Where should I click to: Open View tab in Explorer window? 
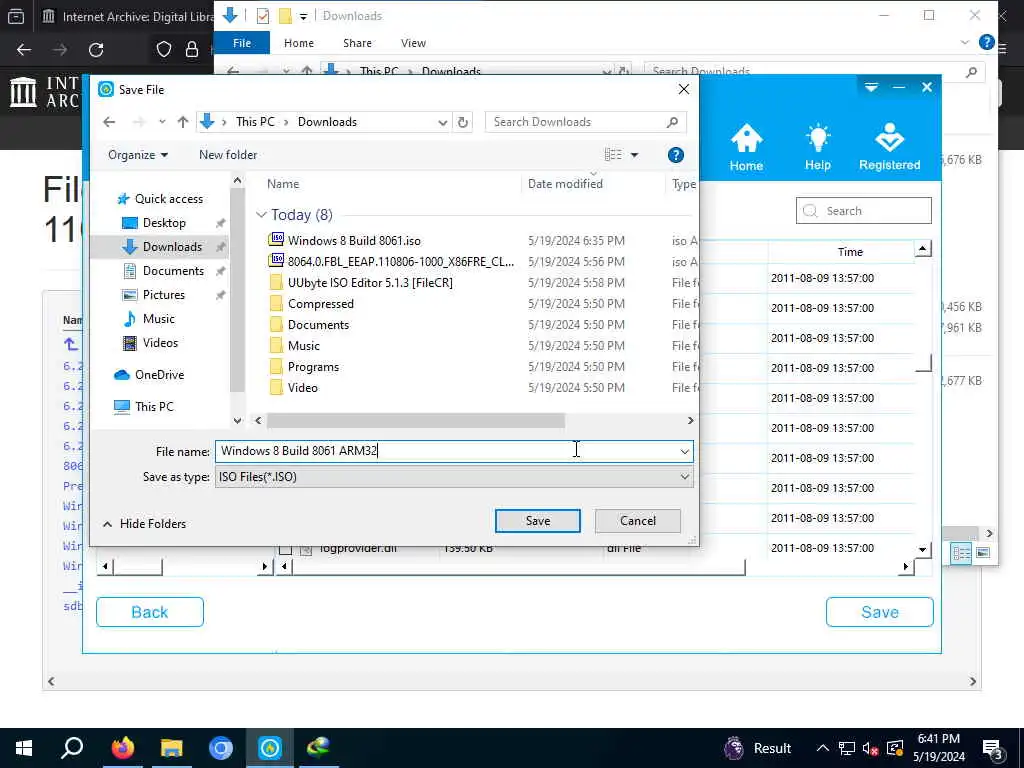(413, 43)
